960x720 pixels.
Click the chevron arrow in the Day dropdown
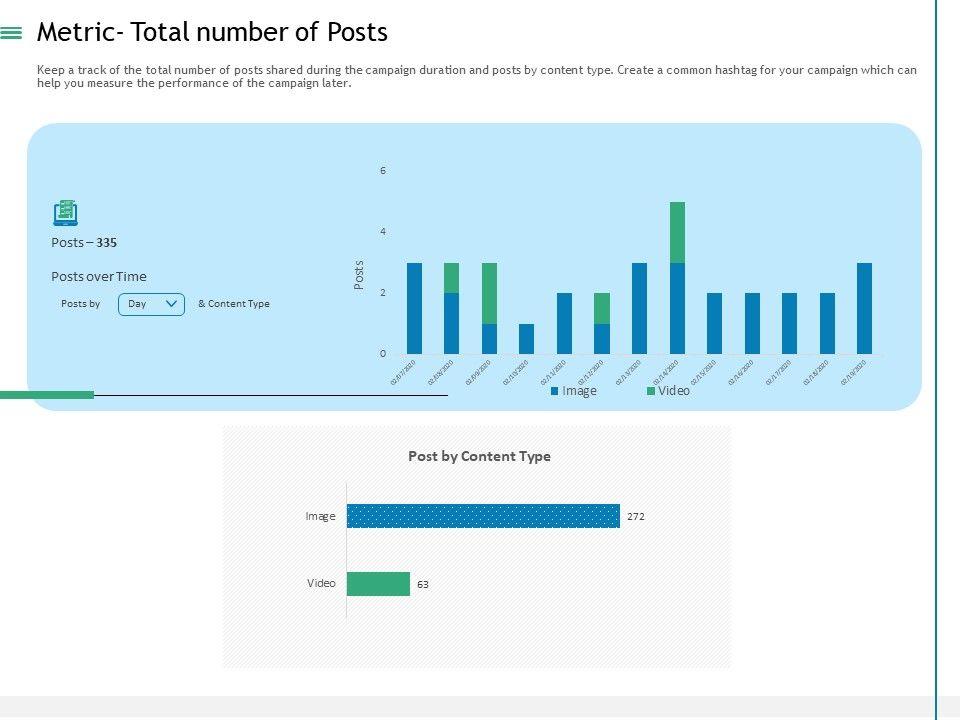[x=171, y=304]
